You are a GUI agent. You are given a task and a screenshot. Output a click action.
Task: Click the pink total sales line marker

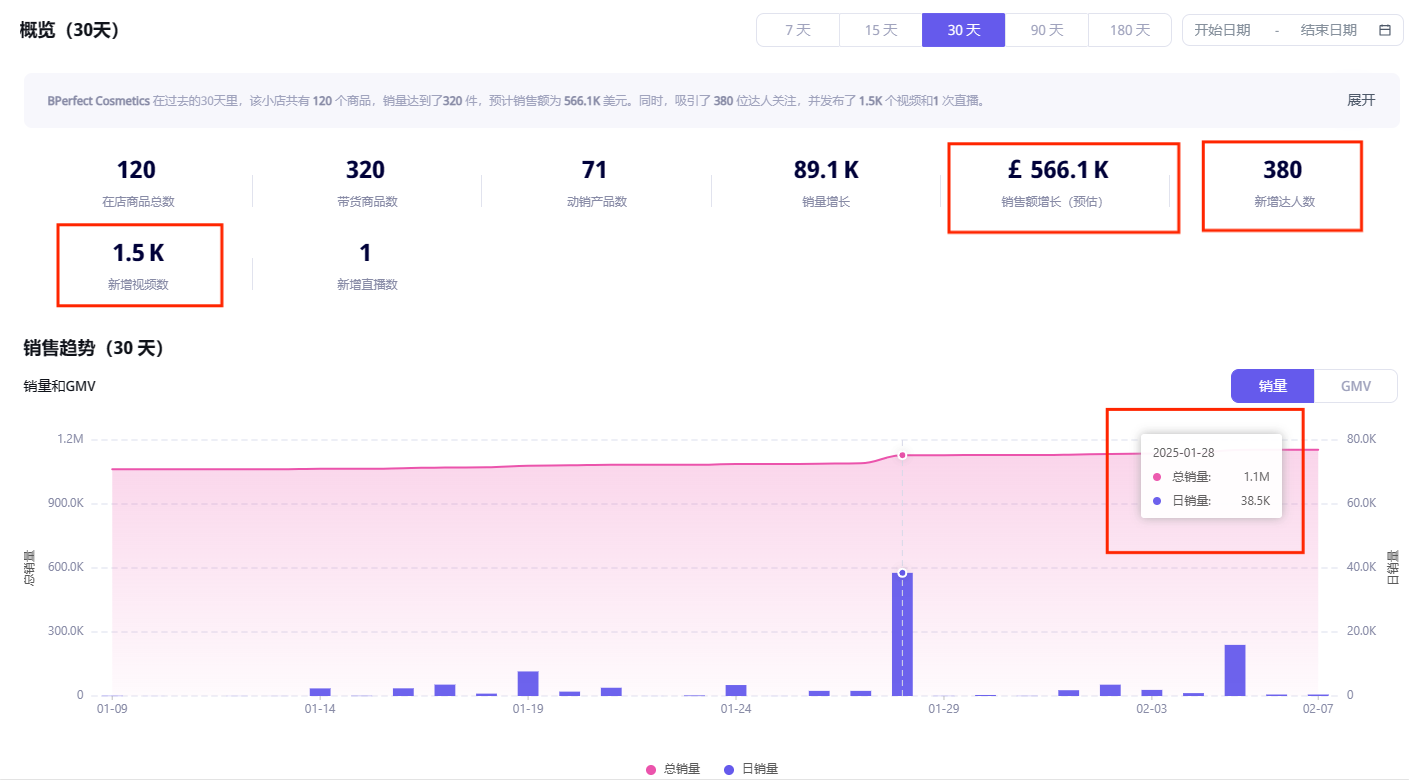click(902, 455)
